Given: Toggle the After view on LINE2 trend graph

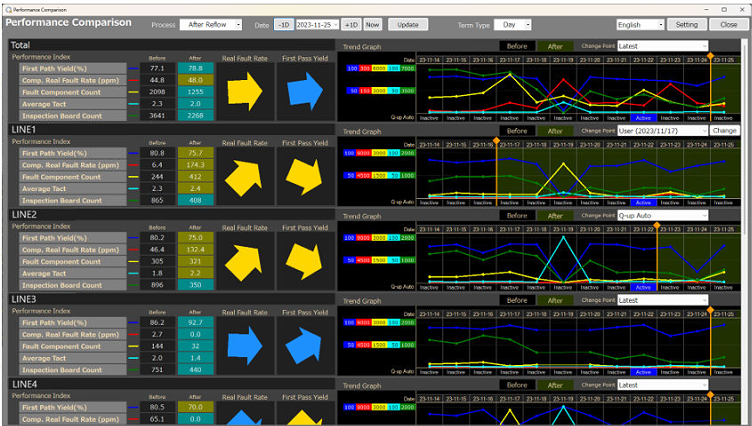Looking at the screenshot, I should click(x=555, y=216).
